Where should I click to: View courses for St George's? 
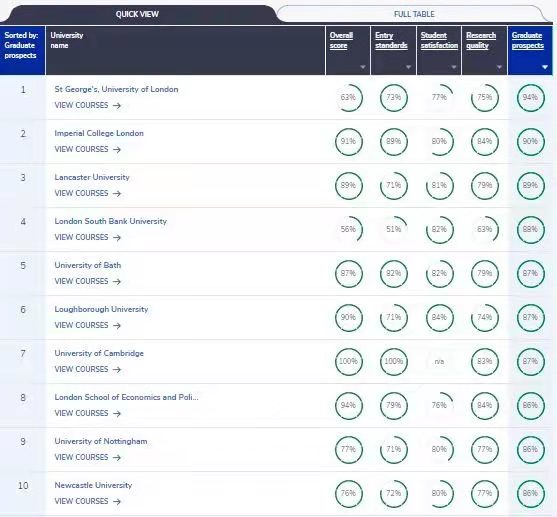pyautogui.click(x=88, y=106)
